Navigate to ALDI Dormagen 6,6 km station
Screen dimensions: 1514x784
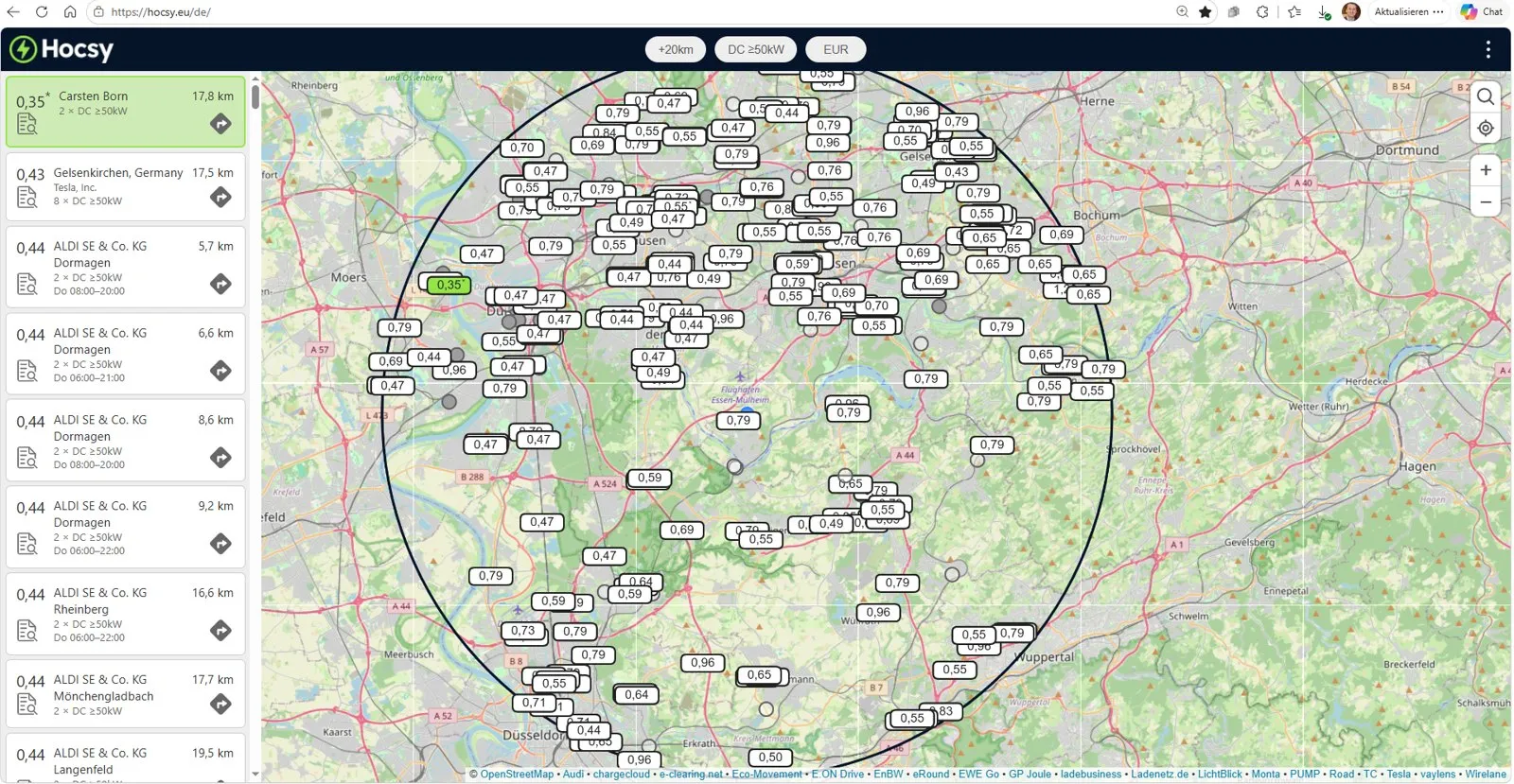[x=220, y=371]
